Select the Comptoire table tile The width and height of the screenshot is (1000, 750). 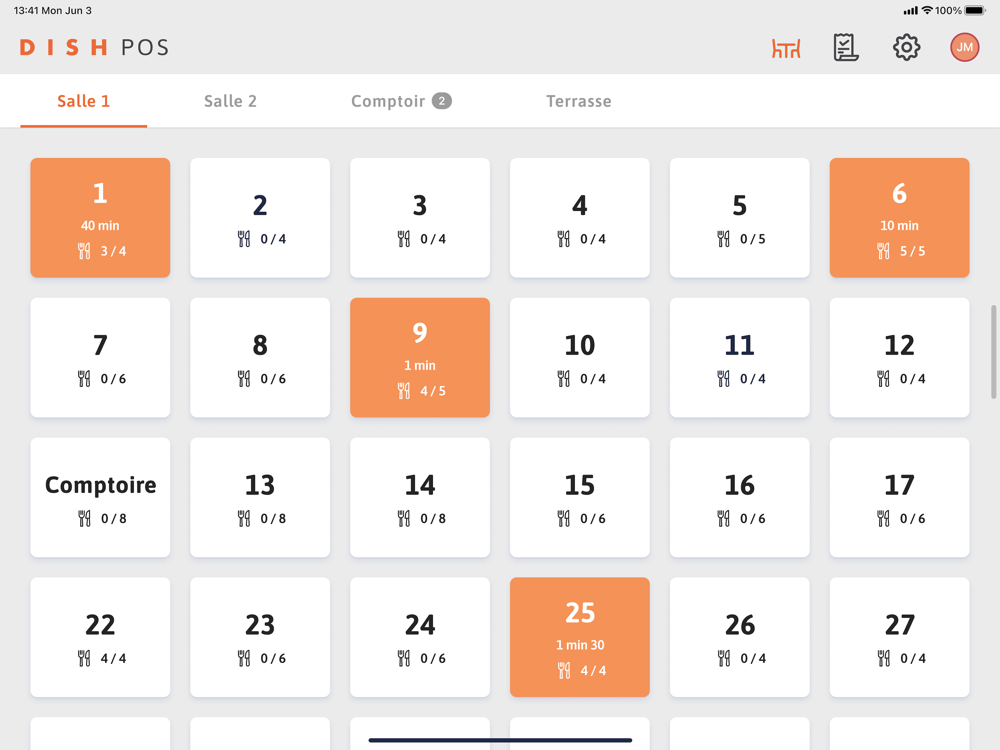click(100, 497)
